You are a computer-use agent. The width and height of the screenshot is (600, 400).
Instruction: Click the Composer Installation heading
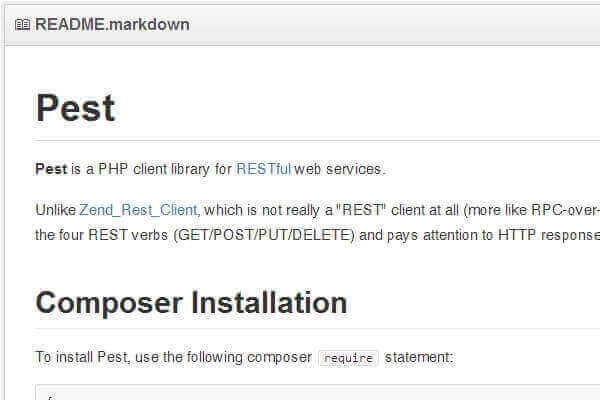pyautogui.click(x=191, y=302)
